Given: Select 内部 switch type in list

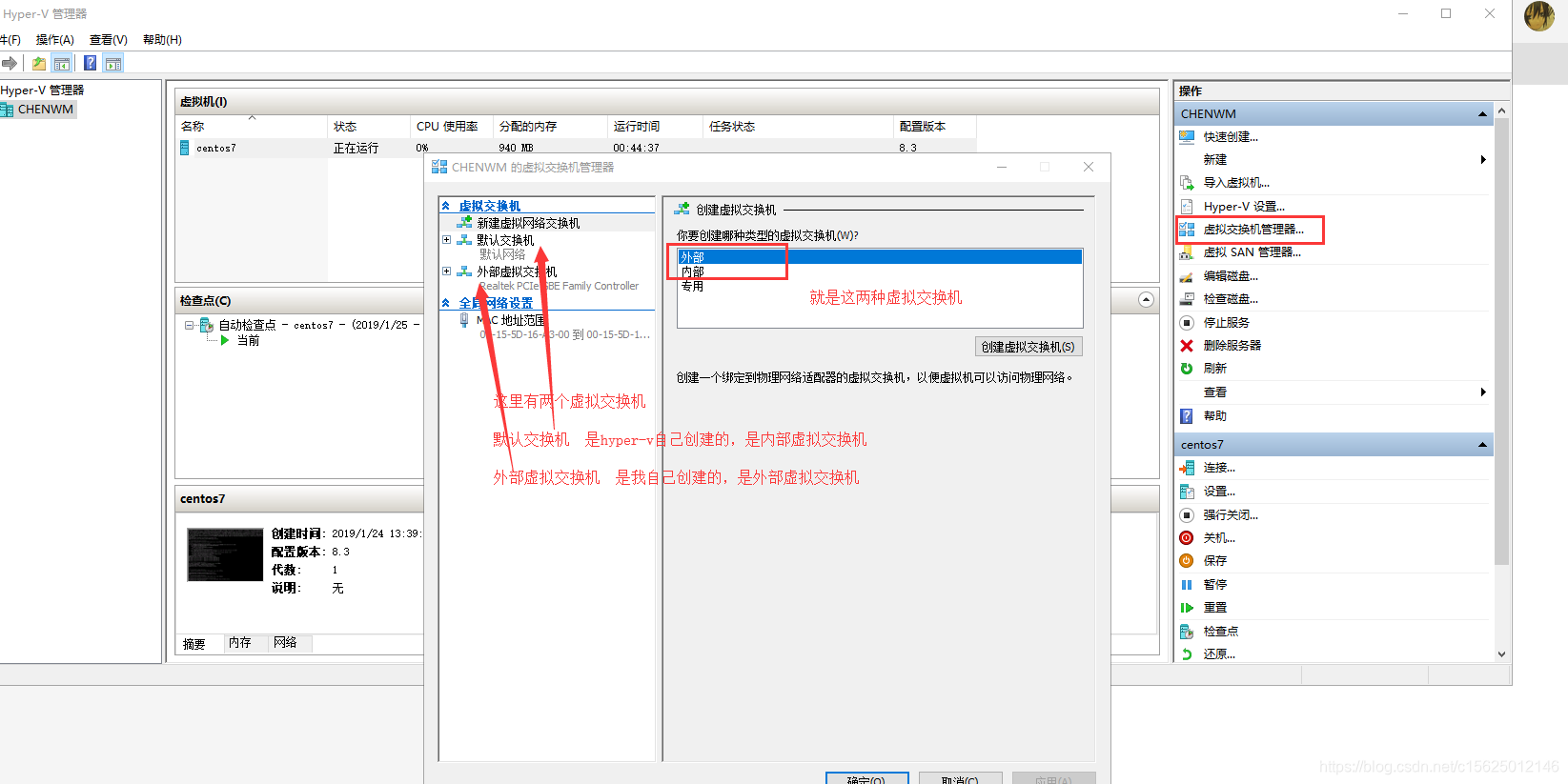Looking at the screenshot, I should tap(880, 271).
